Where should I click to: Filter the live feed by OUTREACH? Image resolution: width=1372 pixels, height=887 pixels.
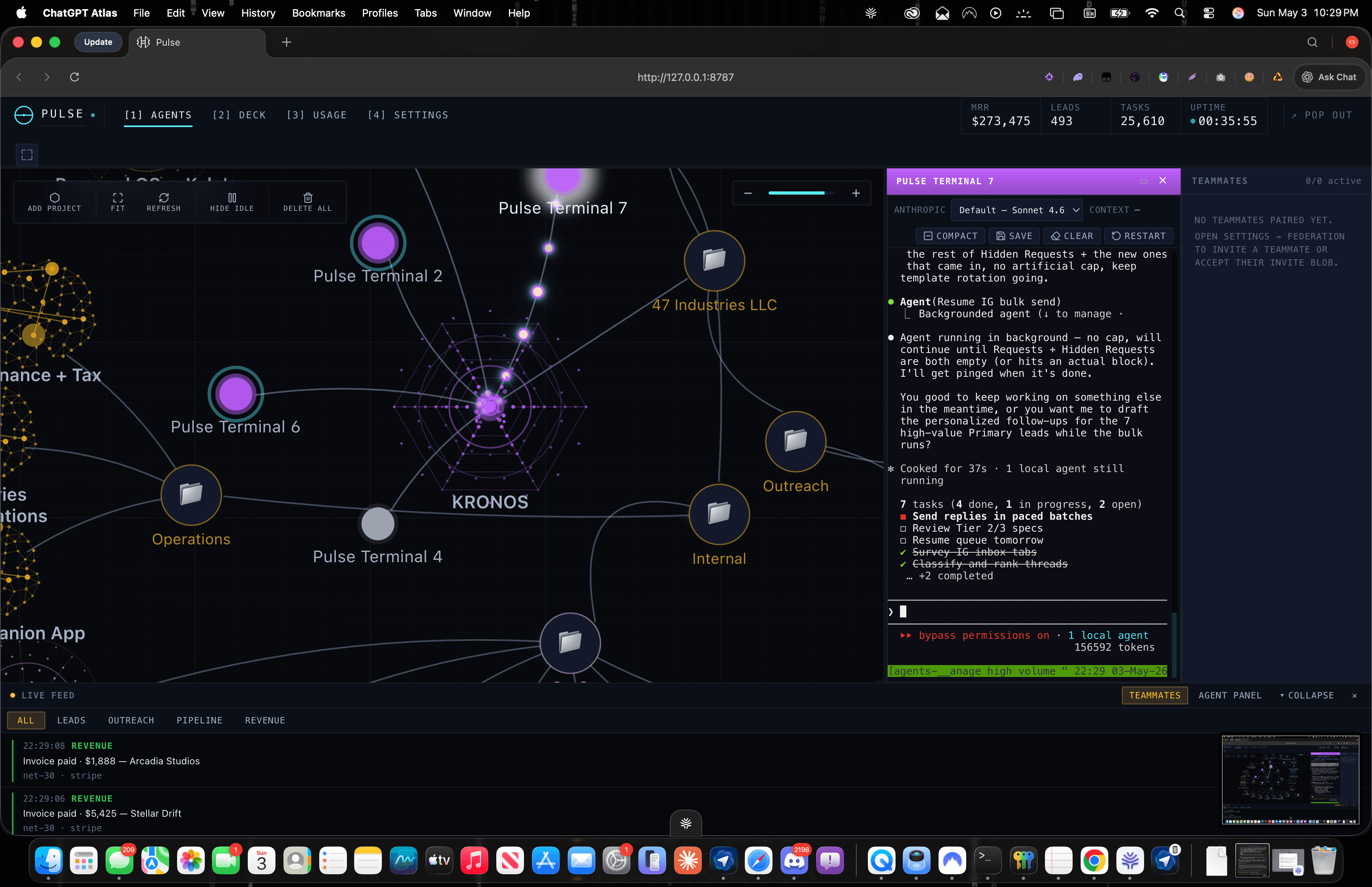(x=131, y=720)
